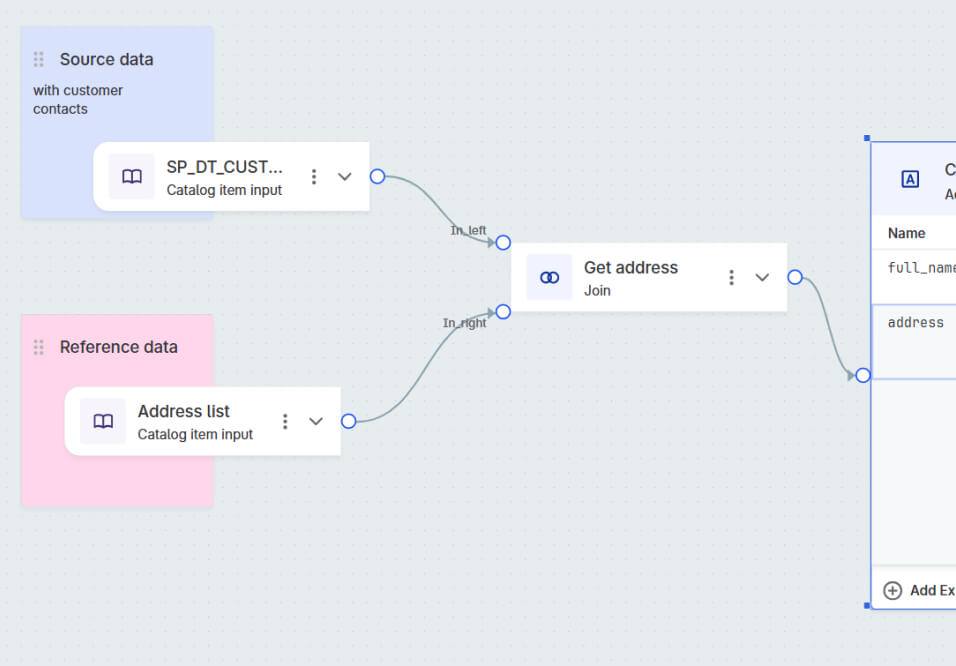Click the Add Expression button
Viewport: 956px width, 666px height.
coord(925,590)
